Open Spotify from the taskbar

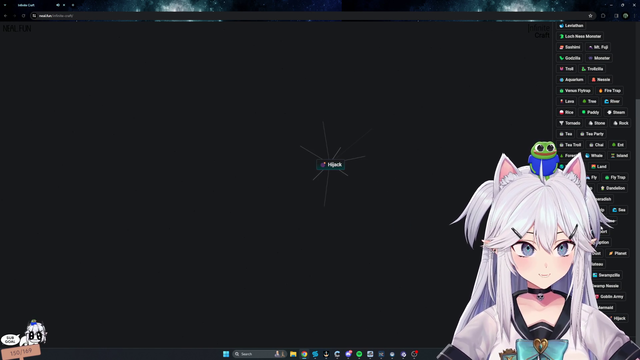(x=359, y=354)
